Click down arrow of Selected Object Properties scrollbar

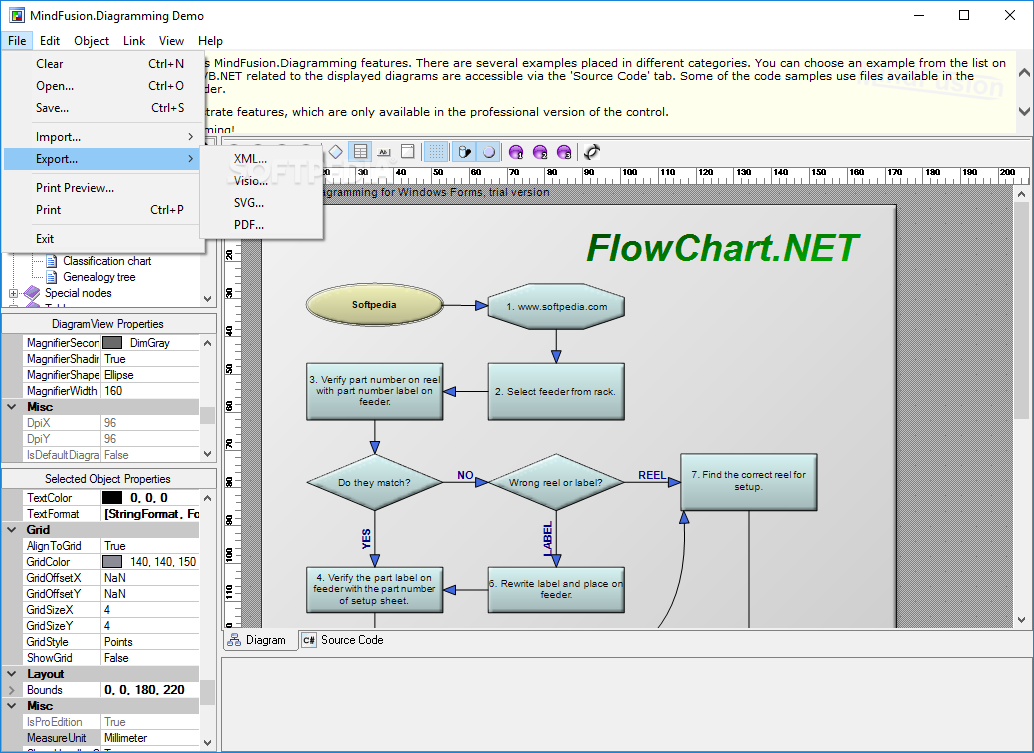(x=207, y=742)
